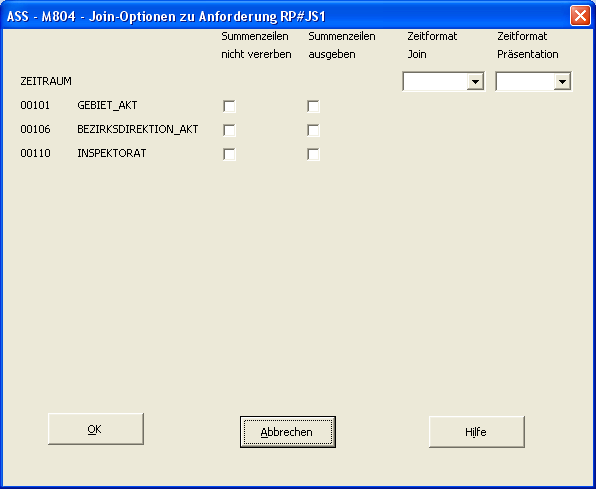Close the Join-Optionen dialog window
596x489 pixels.
pos(580,16)
